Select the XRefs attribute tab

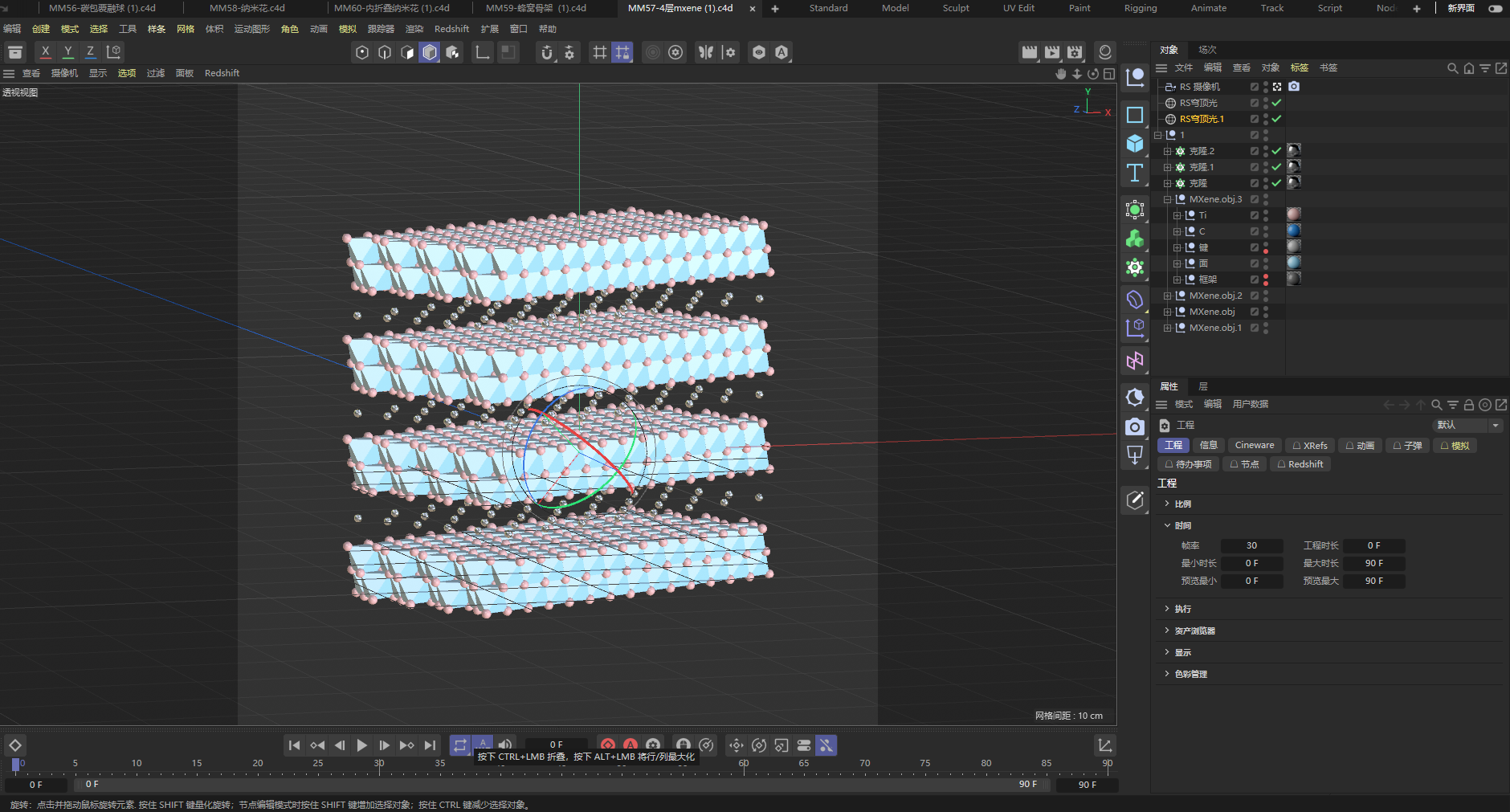pyautogui.click(x=1309, y=445)
